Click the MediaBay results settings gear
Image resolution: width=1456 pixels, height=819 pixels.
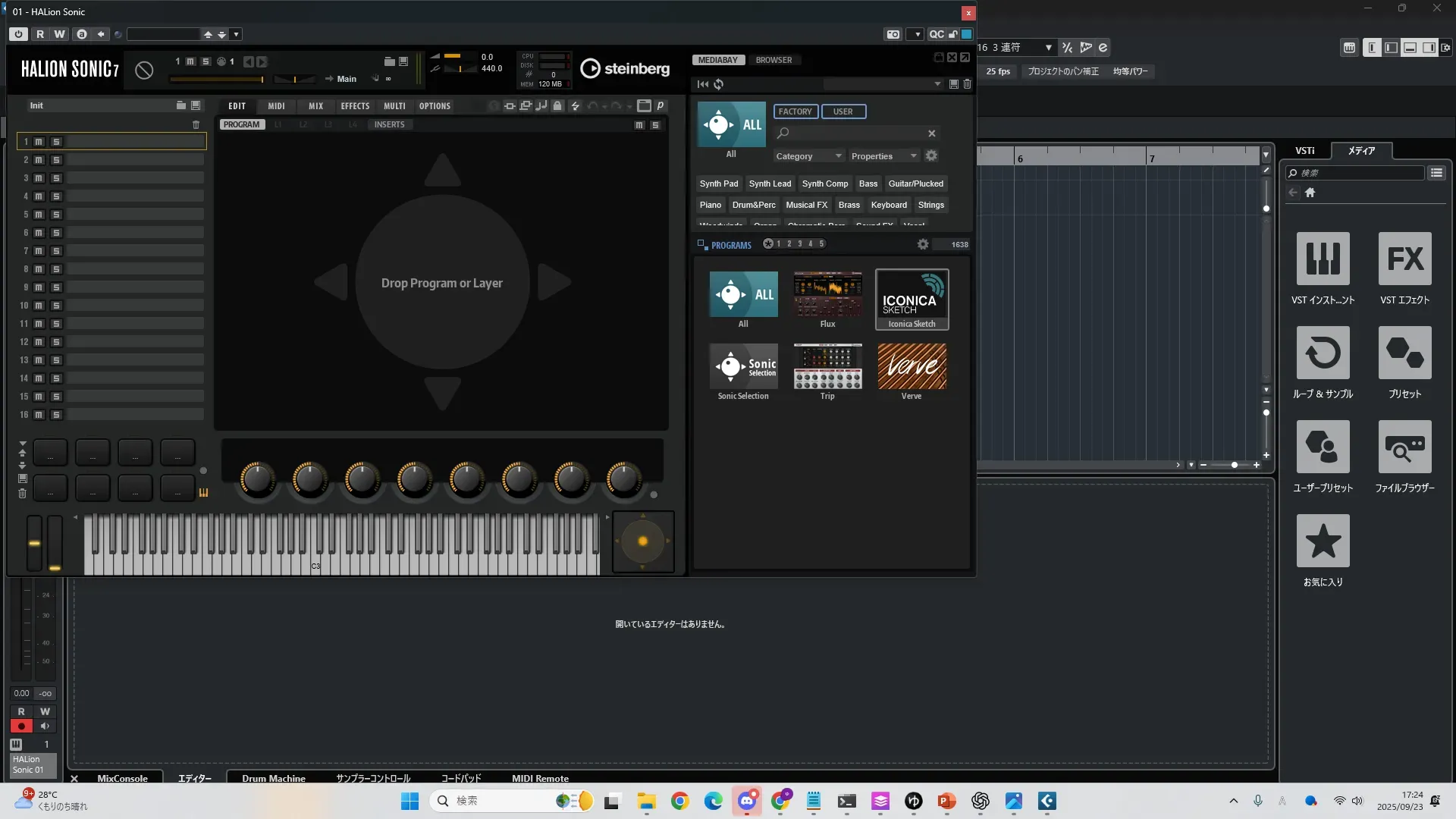[922, 244]
